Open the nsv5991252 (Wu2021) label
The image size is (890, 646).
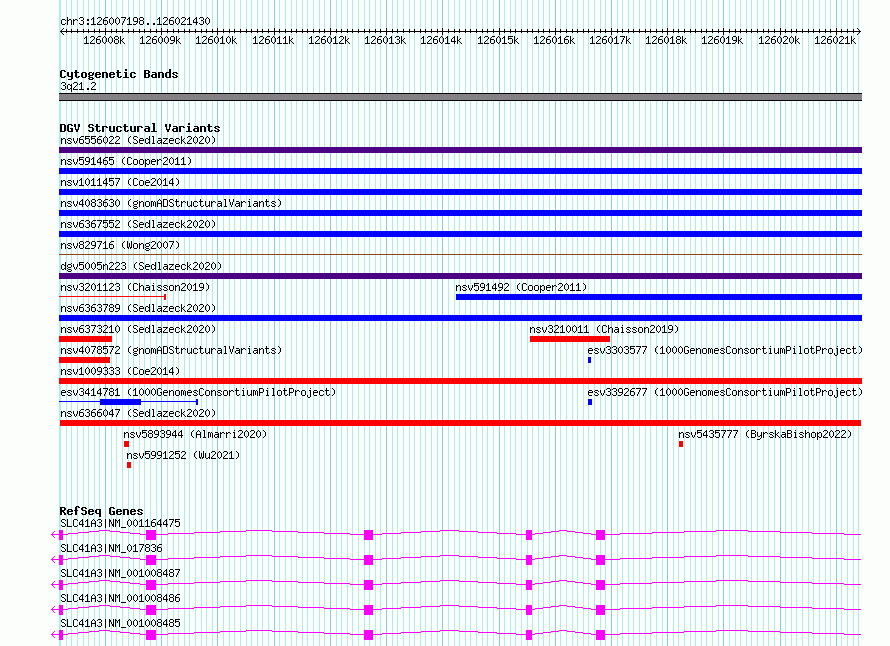click(183, 455)
